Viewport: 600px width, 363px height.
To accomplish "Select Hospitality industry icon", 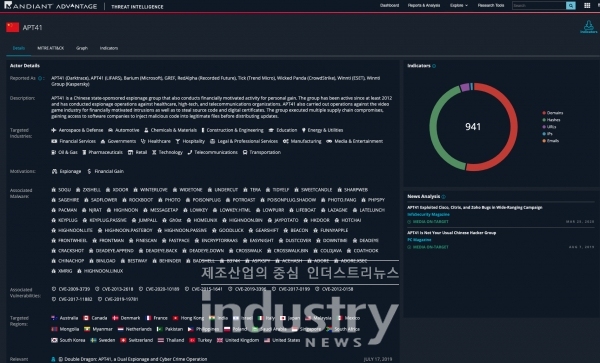I will [178, 141].
